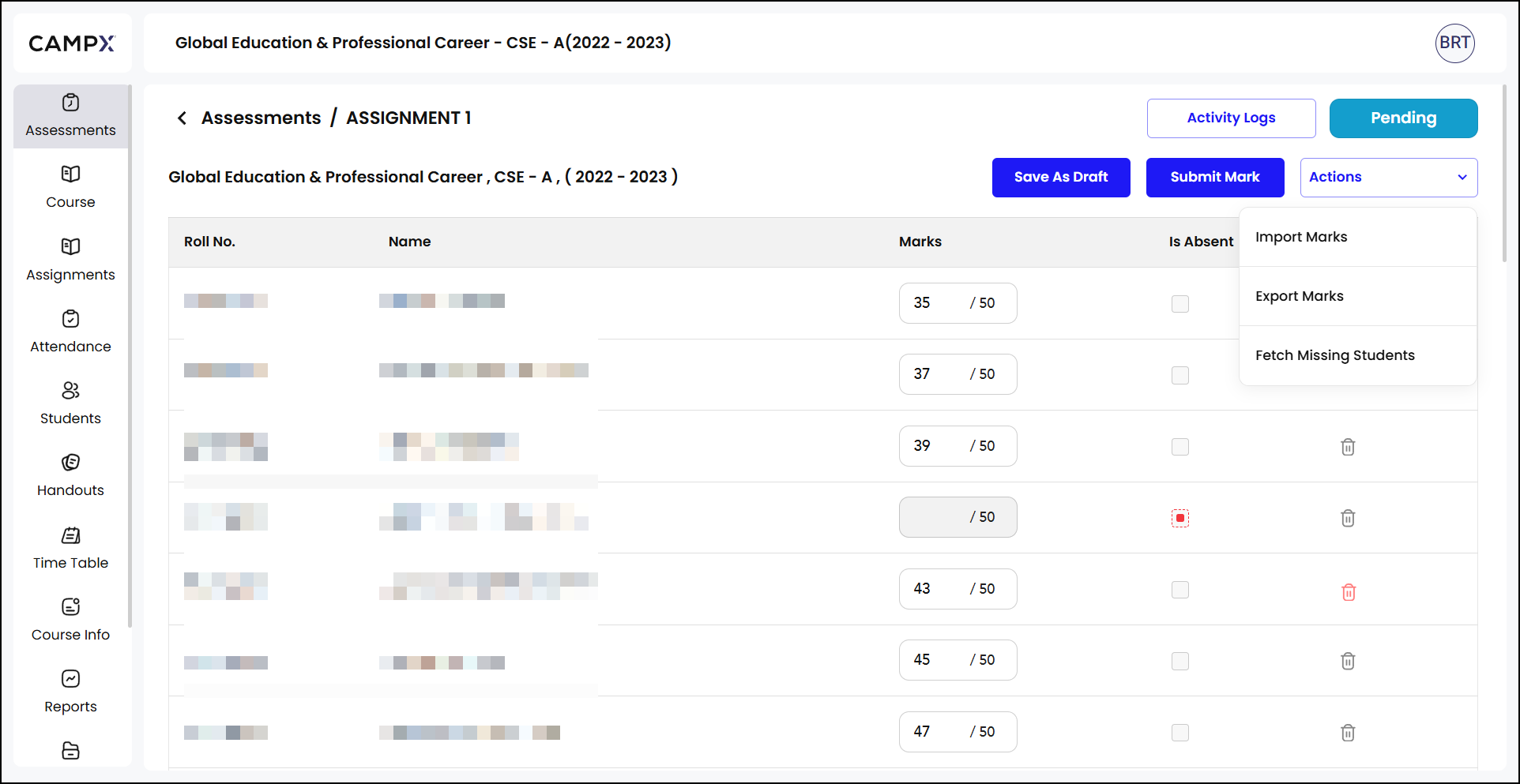Click the Pending status button
The width and height of the screenshot is (1520, 784).
tap(1403, 118)
